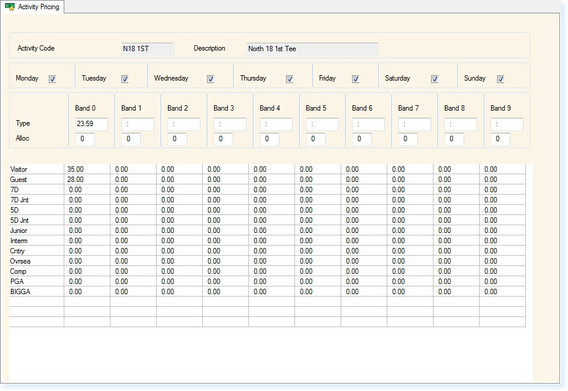Click the Band 9 Type time field
This screenshot has width=568, height=391.
pyautogui.click(x=507, y=124)
